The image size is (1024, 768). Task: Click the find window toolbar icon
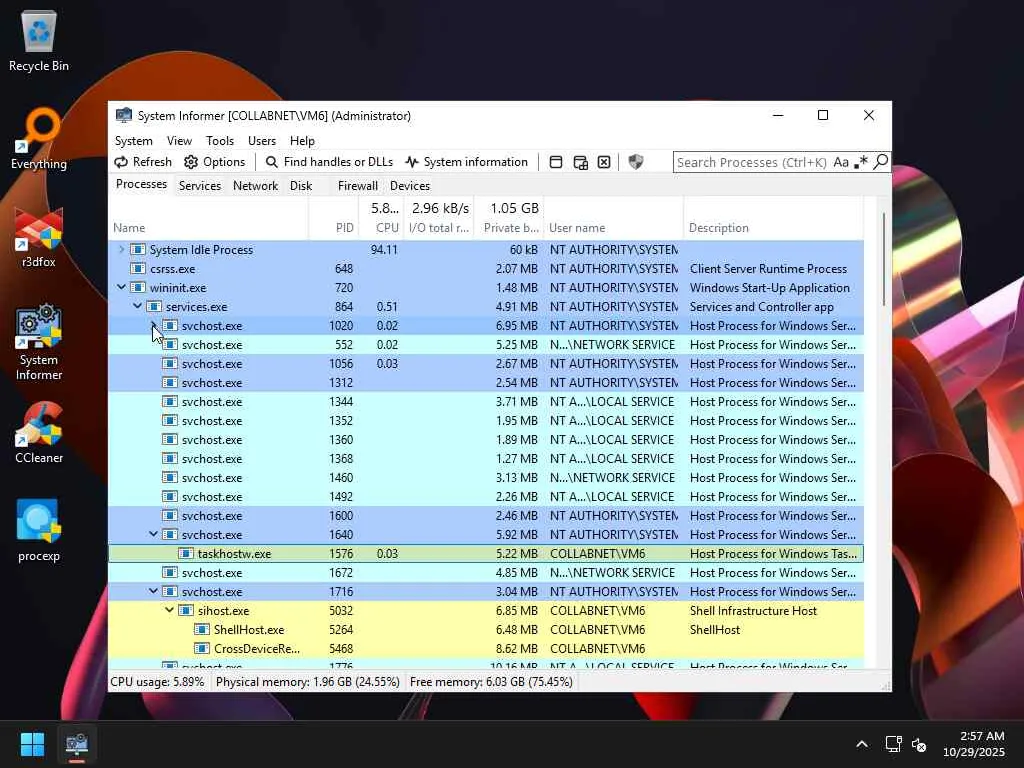coord(556,162)
